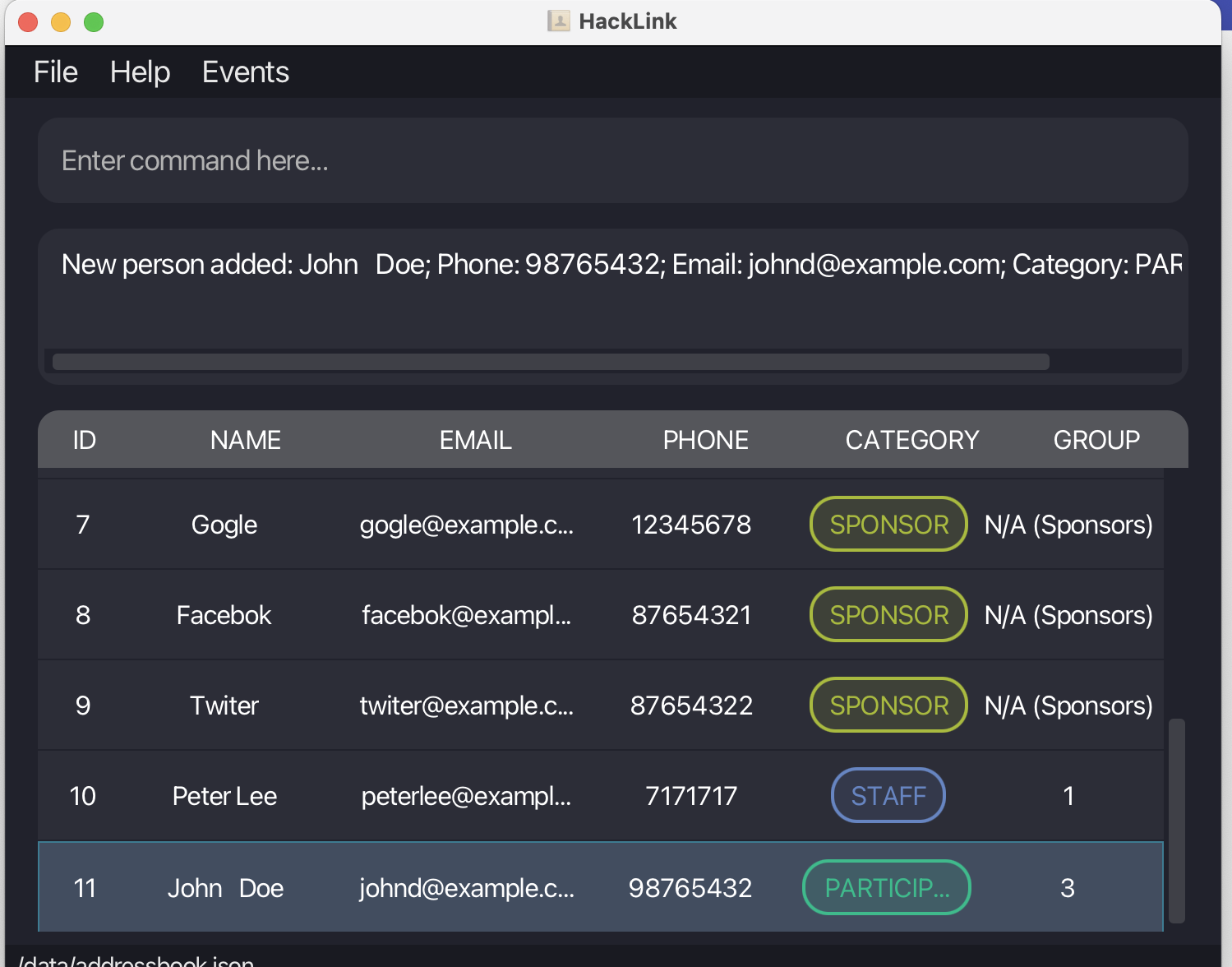Viewport: 1232px width, 967px height.
Task: Click the result message horizontal scrollbar
Action: tap(551, 362)
